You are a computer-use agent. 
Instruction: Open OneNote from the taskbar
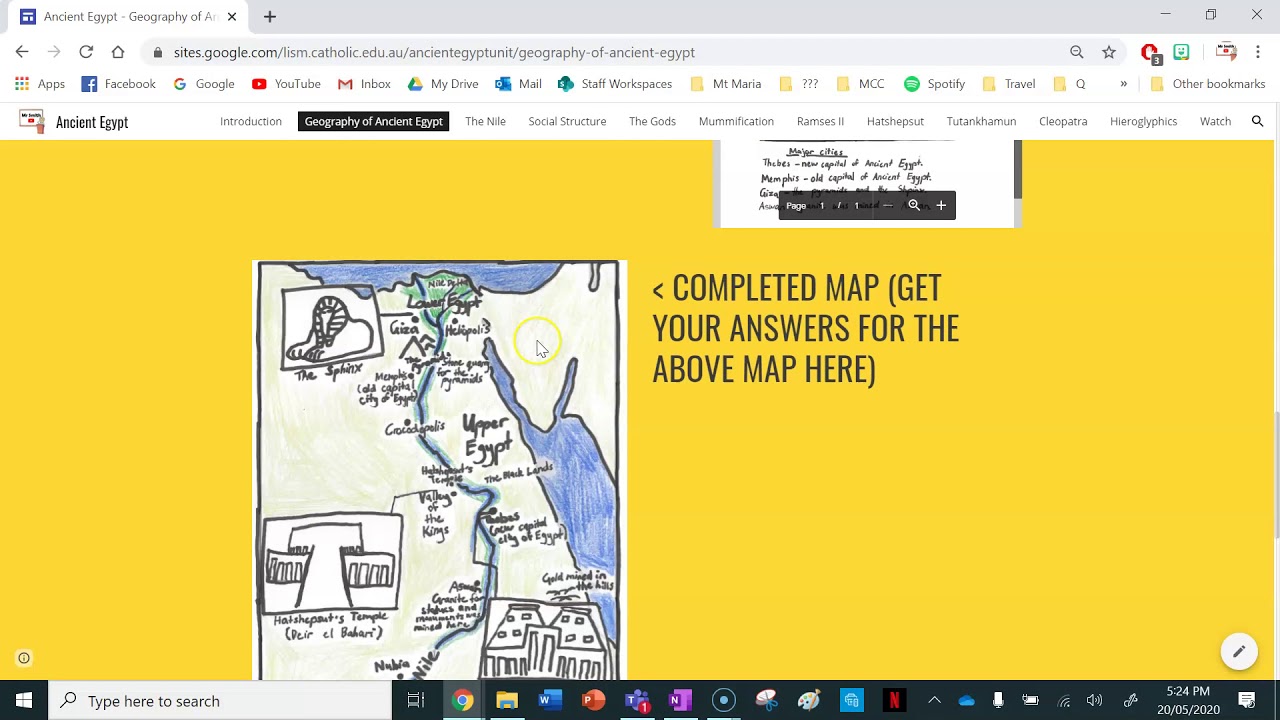tap(680, 701)
